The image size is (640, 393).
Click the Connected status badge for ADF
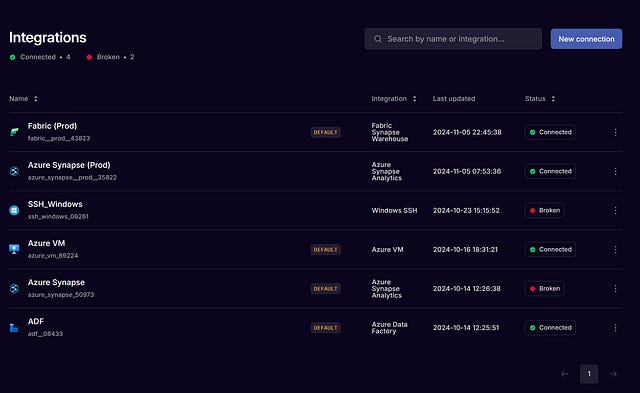pyautogui.click(x=550, y=328)
